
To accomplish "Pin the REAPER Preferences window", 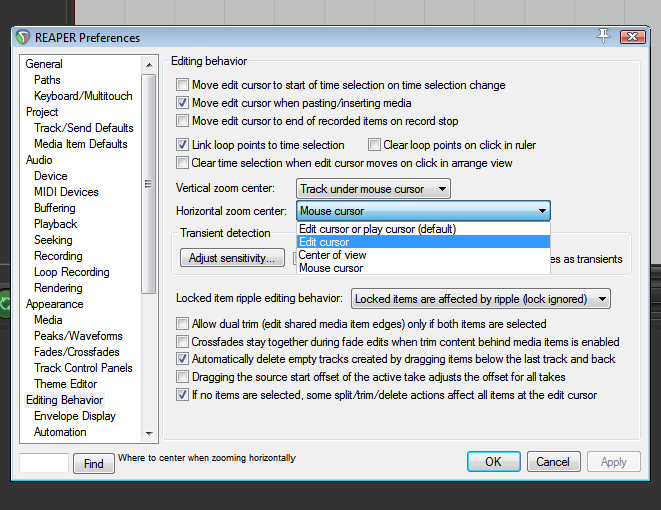I will click(x=603, y=36).
